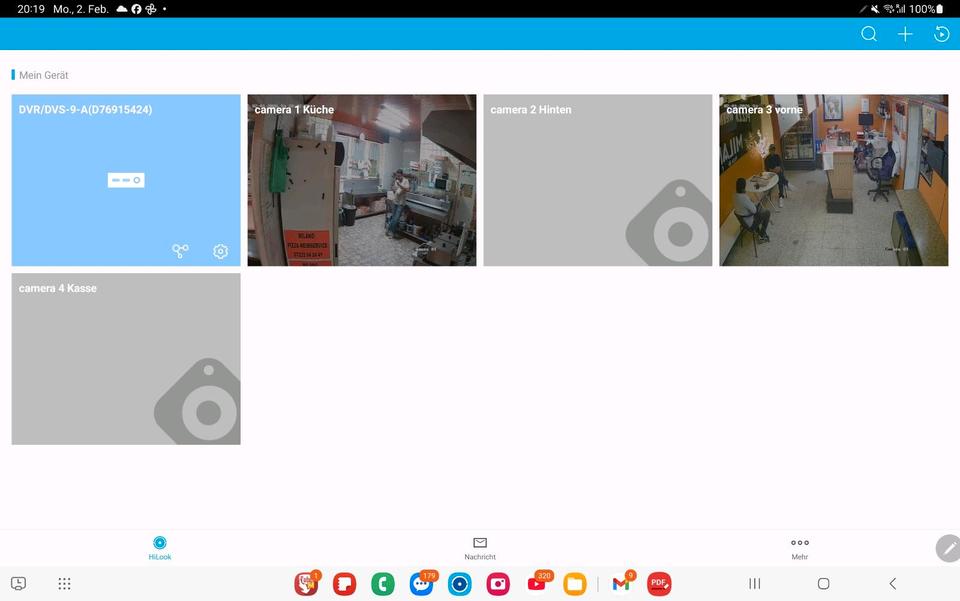
Task: Launch the green Phone app
Action: pos(382,584)
